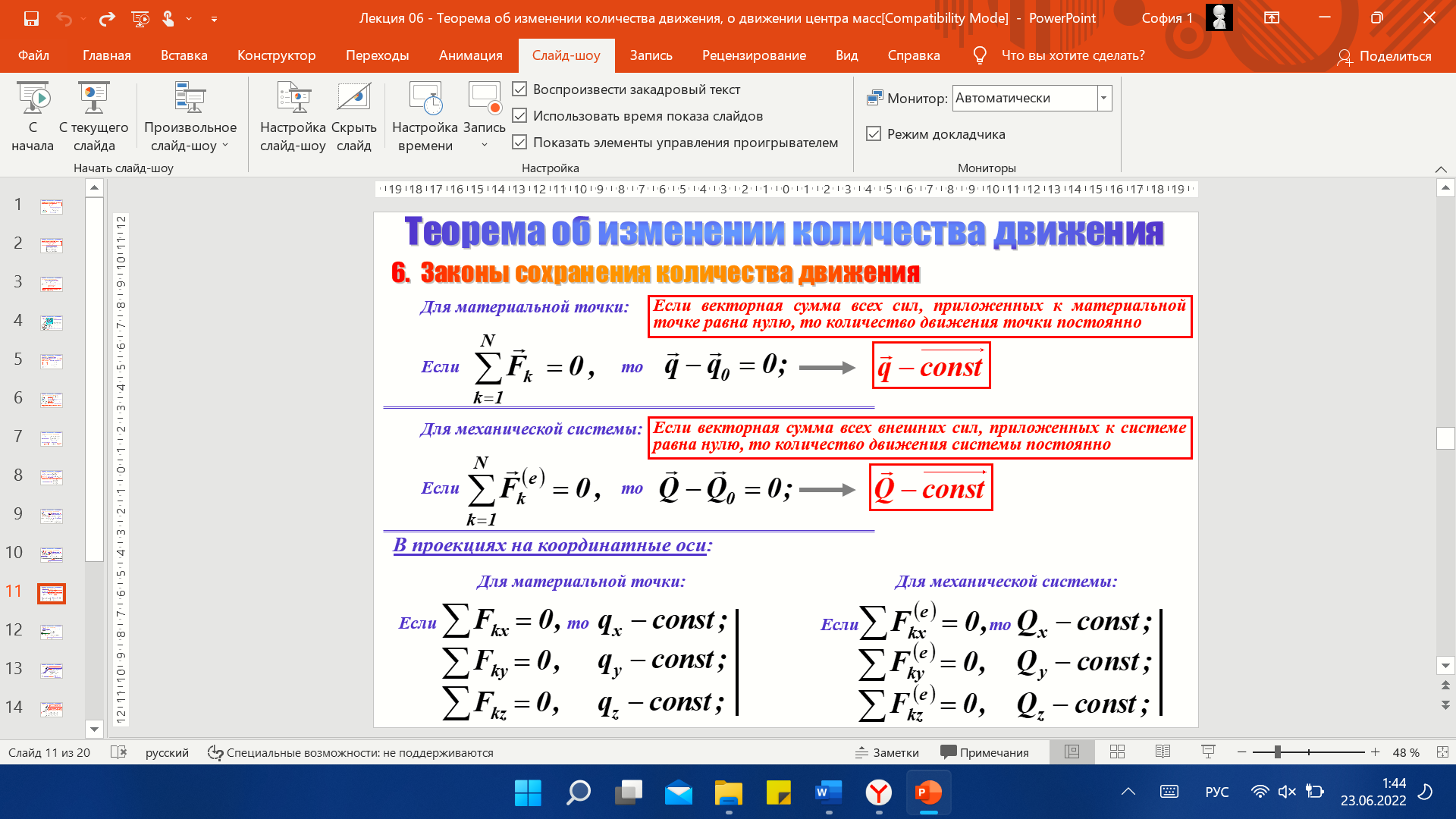Click the user account avatar
Viewport: 1456px width, 819px height.
(x=1219, y=17)
